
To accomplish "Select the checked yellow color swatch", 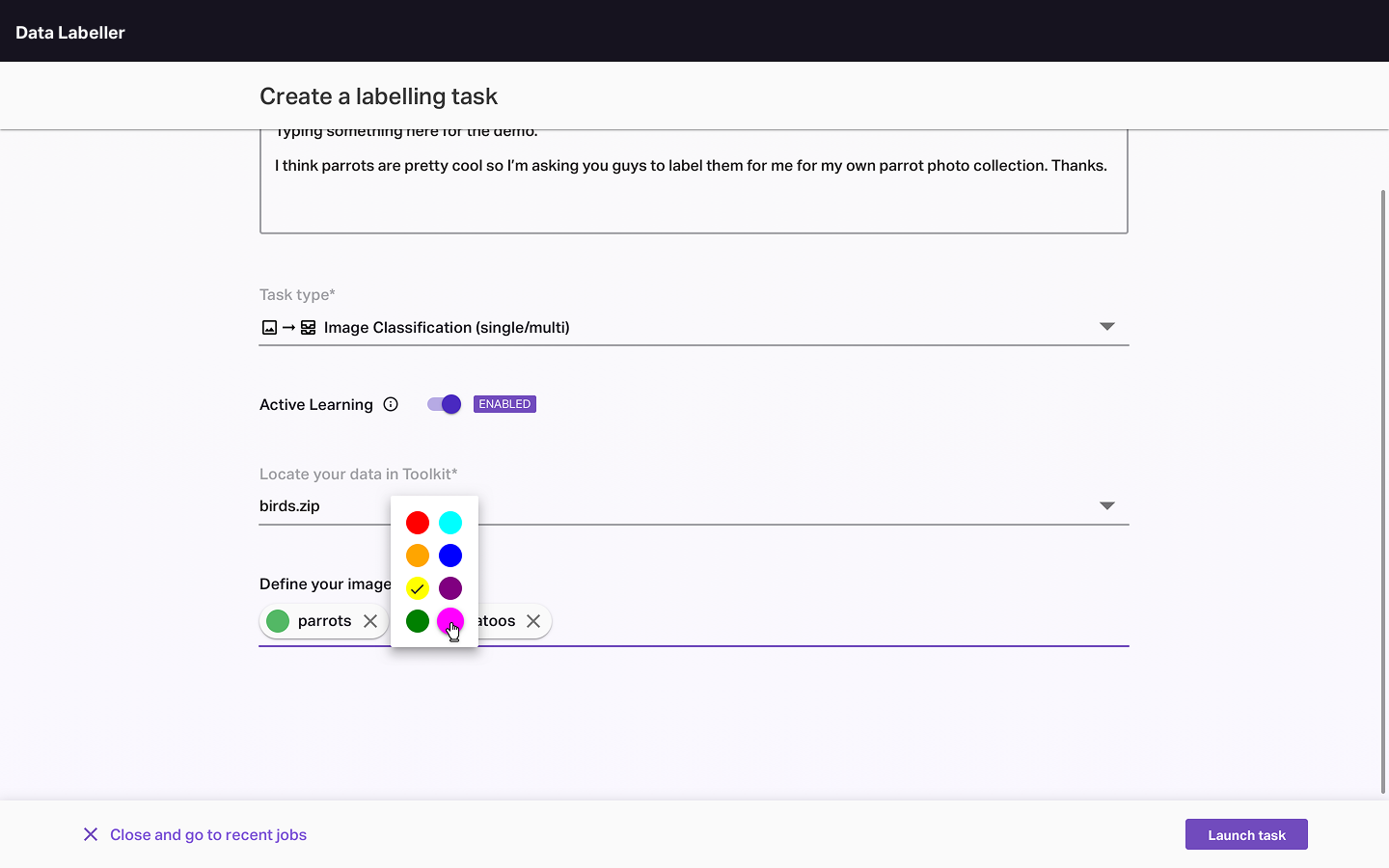I will click(418, 588).
